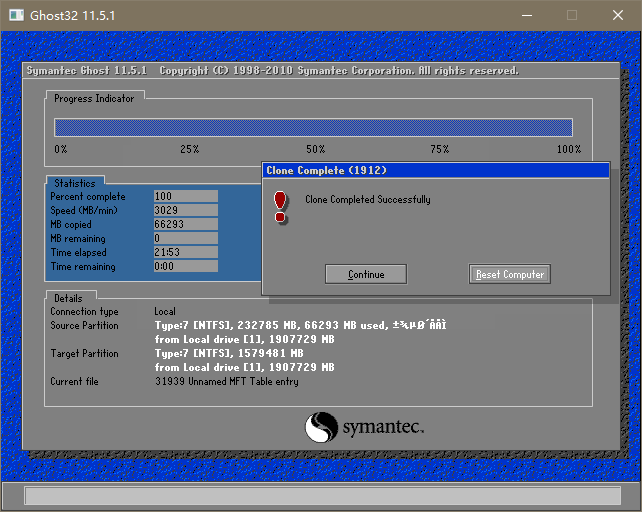
Task: Click the Time elapsed value field
Action: tap(185, 253)
